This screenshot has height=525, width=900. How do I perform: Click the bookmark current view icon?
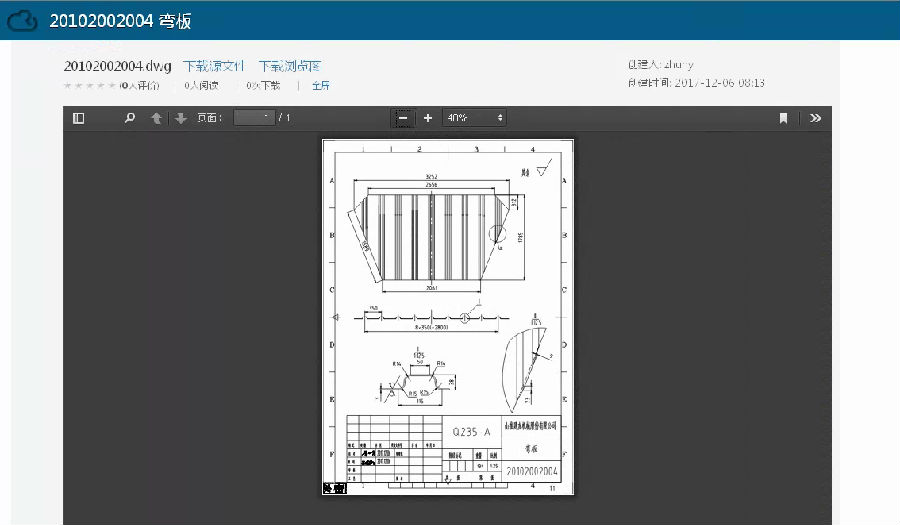pos(783,118)
